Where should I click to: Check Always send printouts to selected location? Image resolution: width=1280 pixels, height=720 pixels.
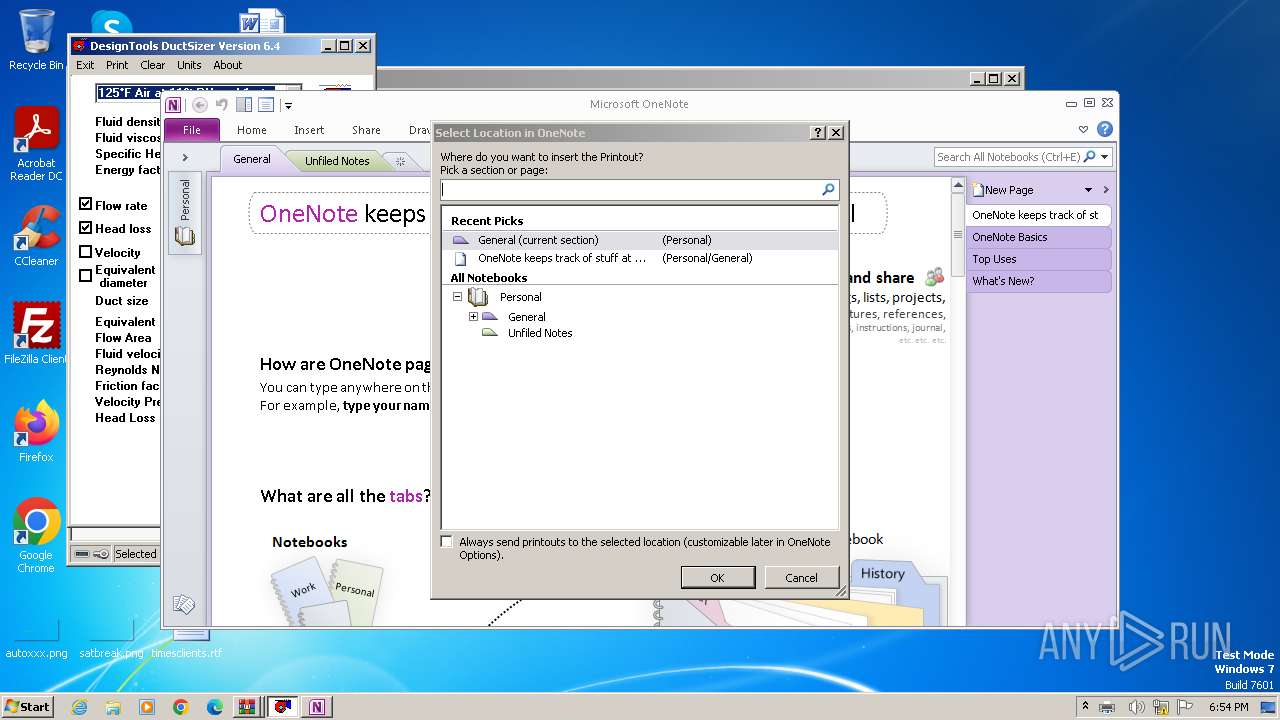point(447,542)
